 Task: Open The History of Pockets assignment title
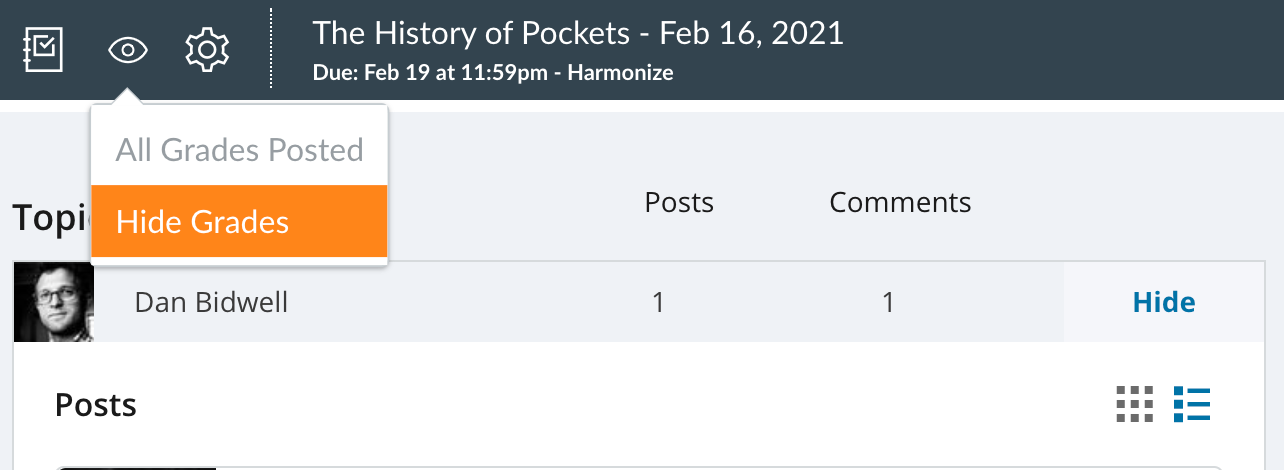[x=578, y=33]
